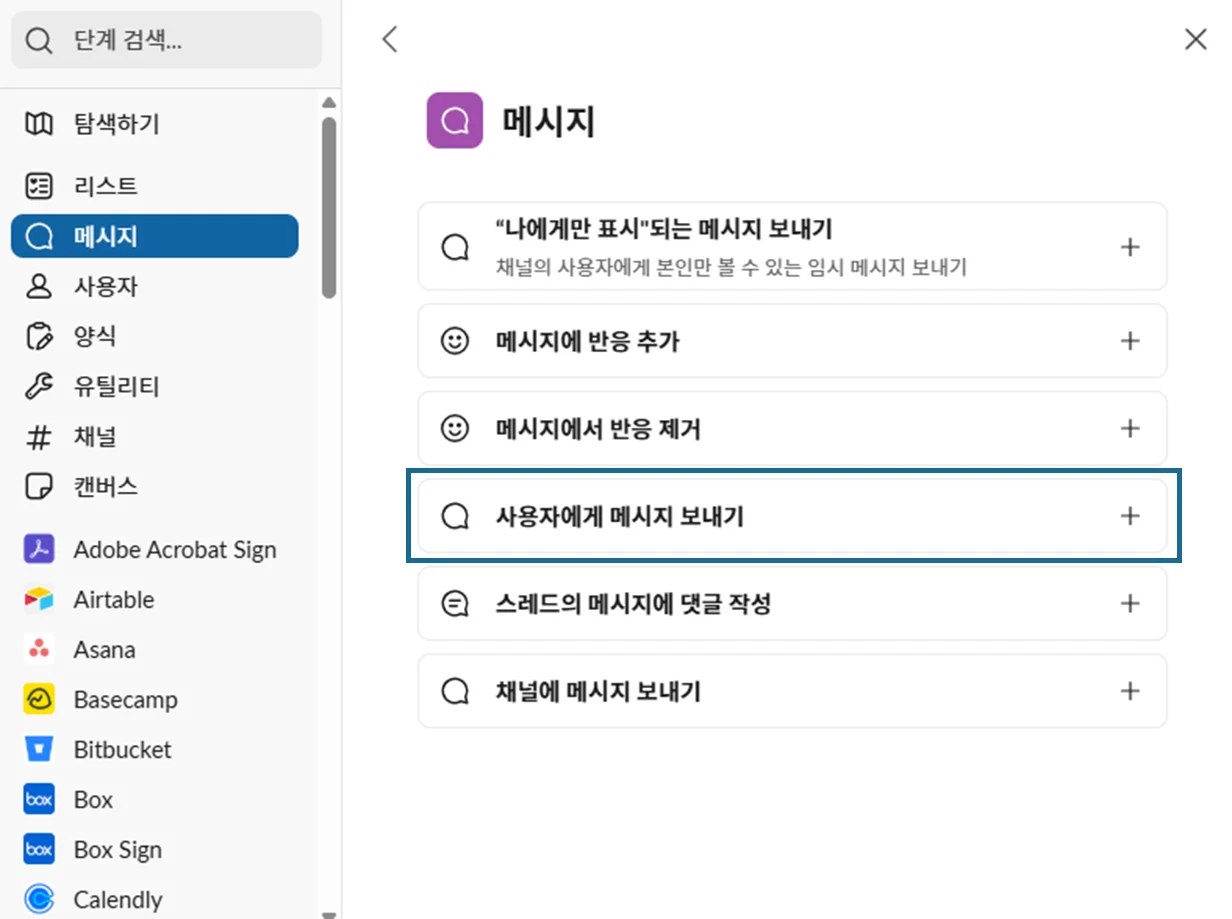This screenshot has height=919, width=1232.
Task: Switch to the 사용자 category
Action: coord(105,287)
